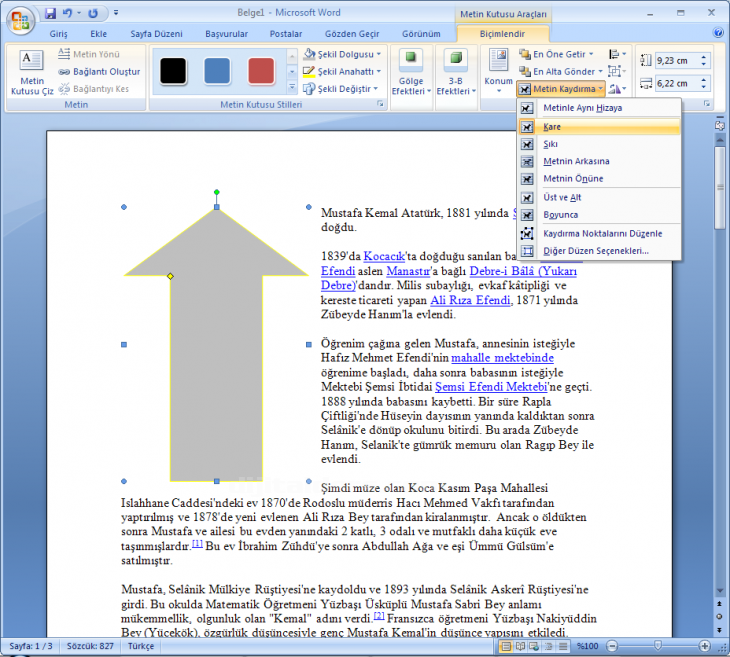Open the align objects icon menu

click(x=617, y=54)
